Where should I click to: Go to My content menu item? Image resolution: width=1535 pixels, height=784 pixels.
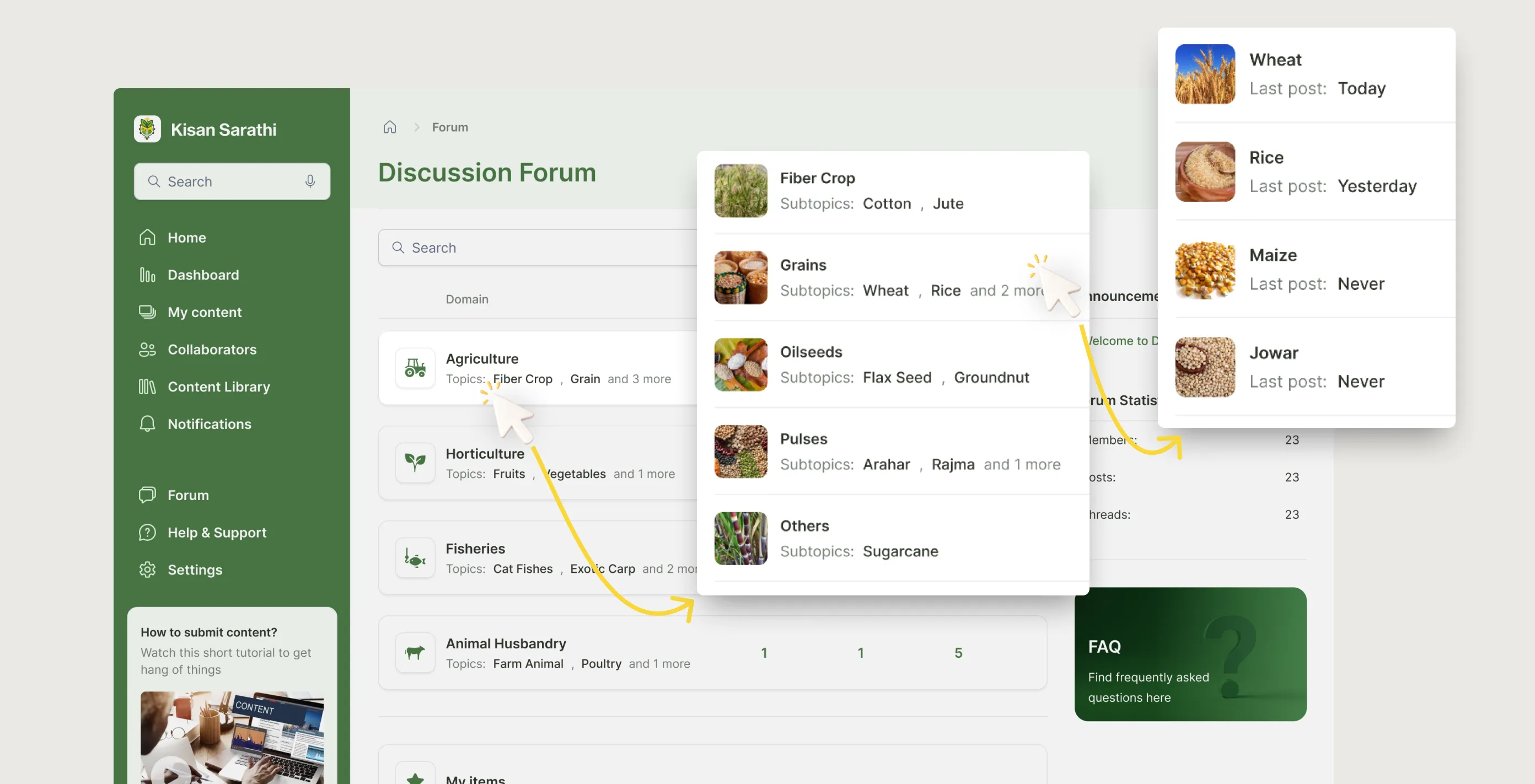pyautogui.click(x=205, y=312)
